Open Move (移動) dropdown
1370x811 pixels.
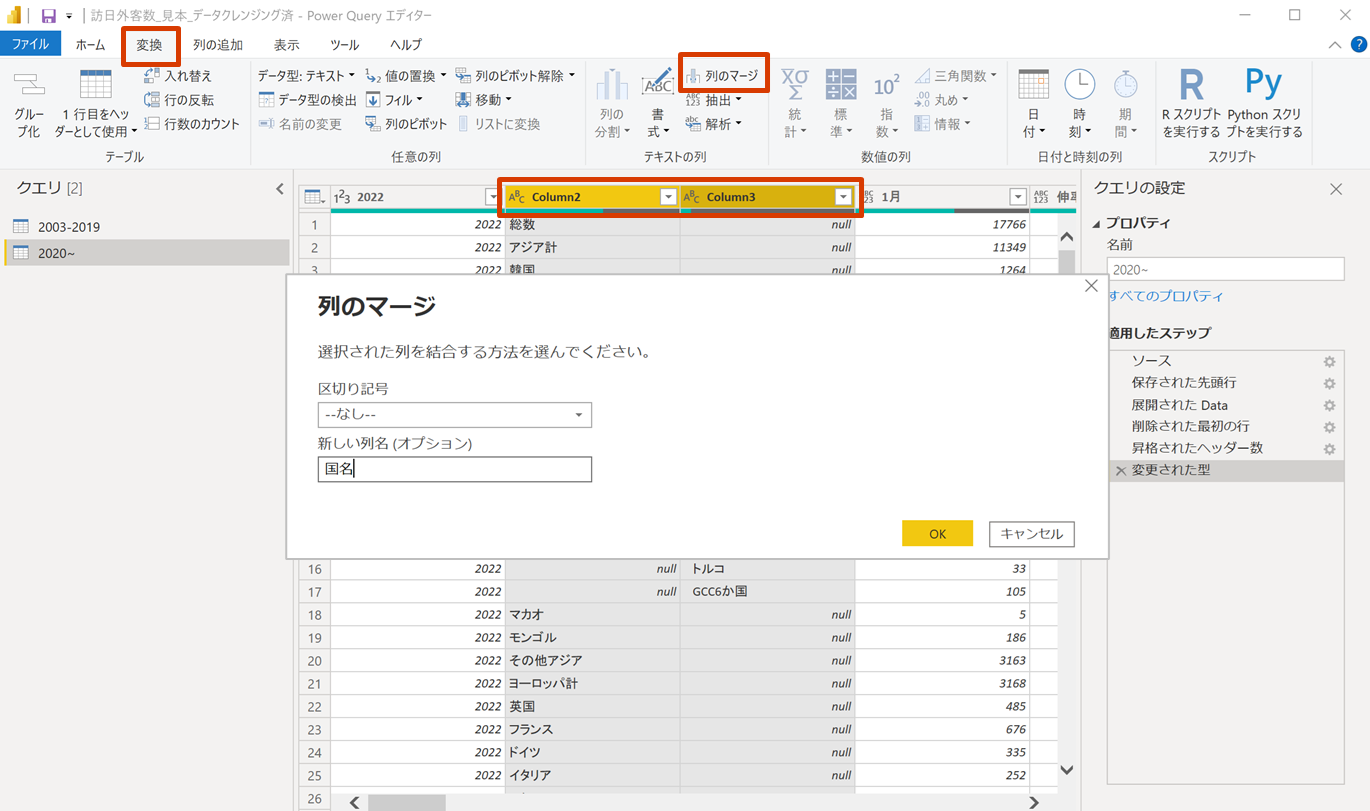484,100
